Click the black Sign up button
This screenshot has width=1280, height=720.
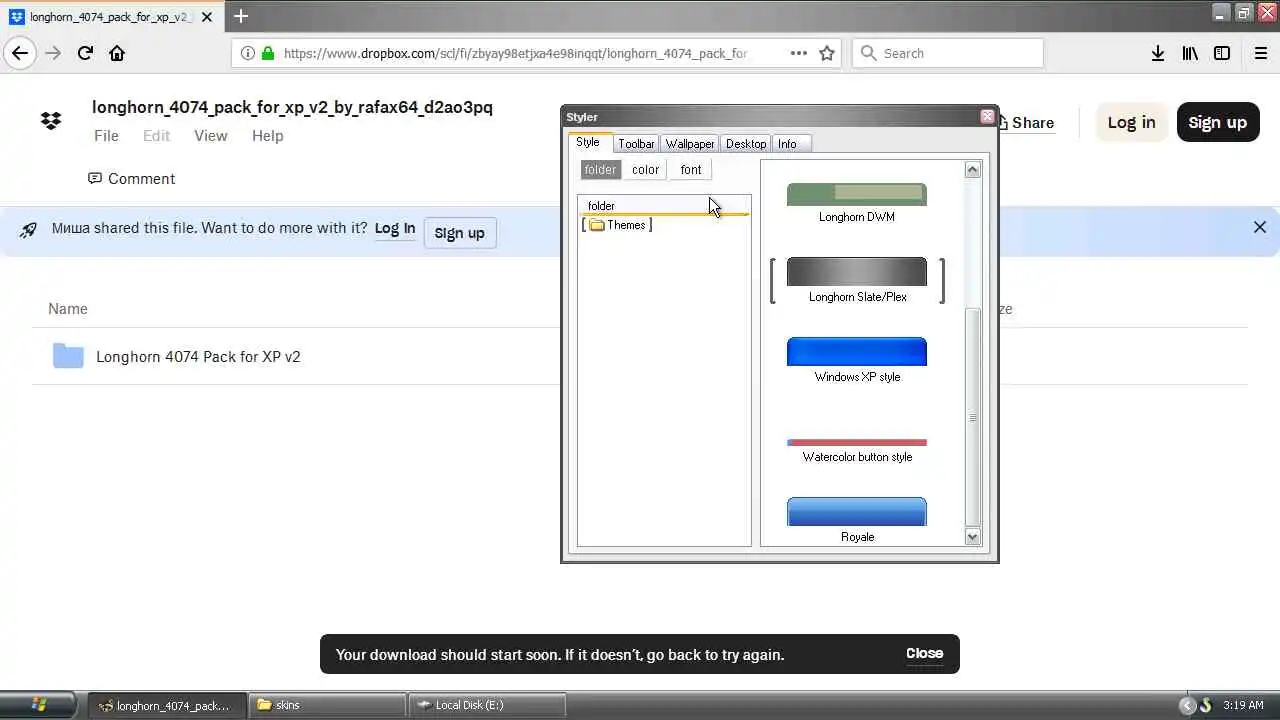1218,122
